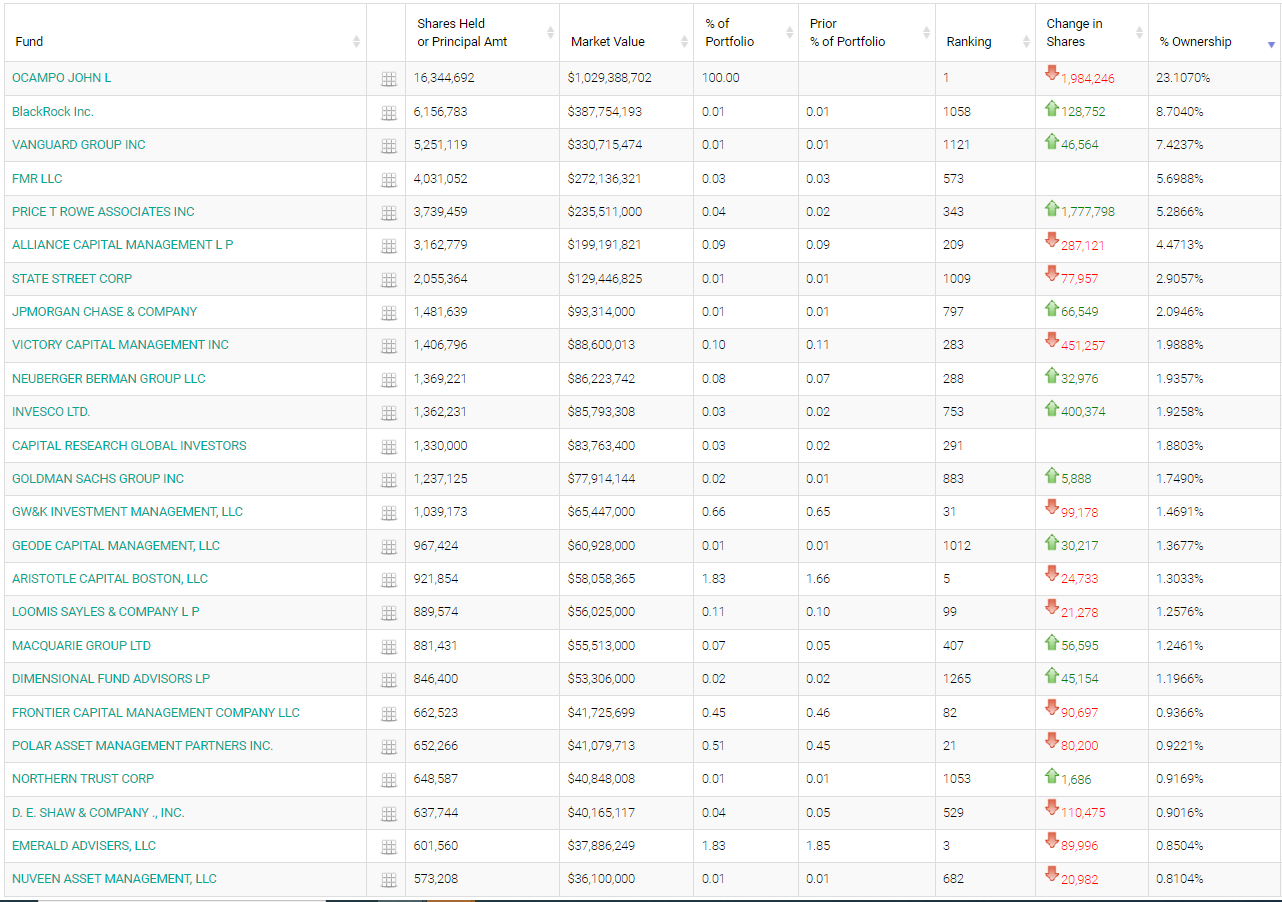The height and width of the screenshot is (902, 1282).
Task: Open D. E. SHAW & COMPANY link
Action: 98,813
